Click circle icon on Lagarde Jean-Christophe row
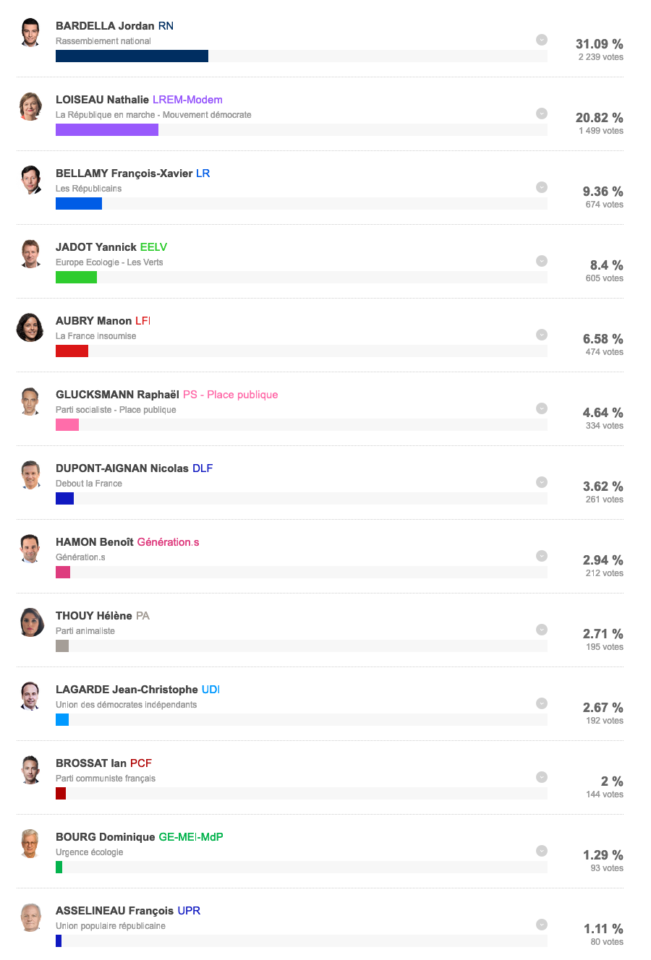 tap(541, 703)
